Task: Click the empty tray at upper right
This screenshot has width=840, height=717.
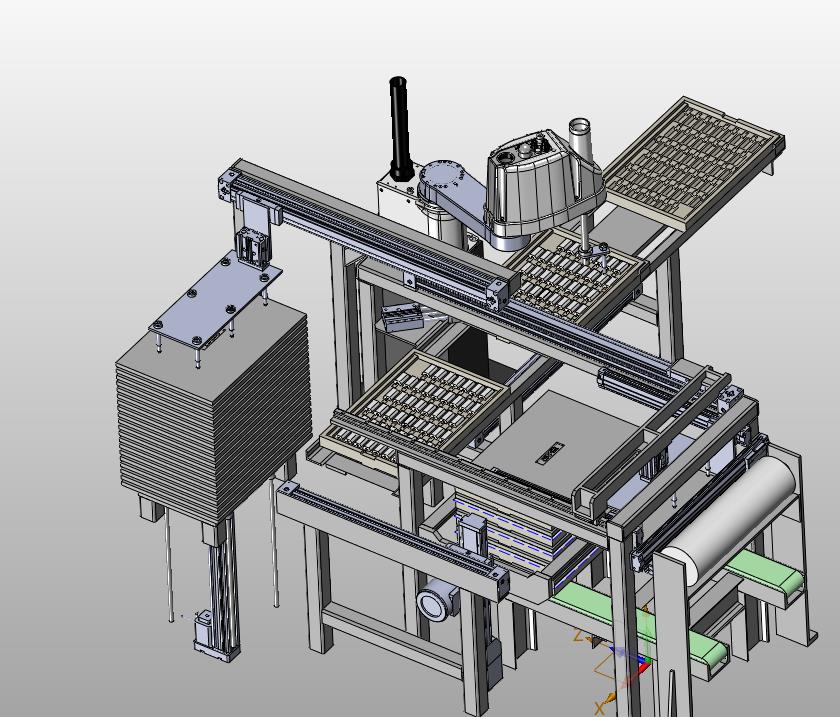Action: click(x=695, y=161)
